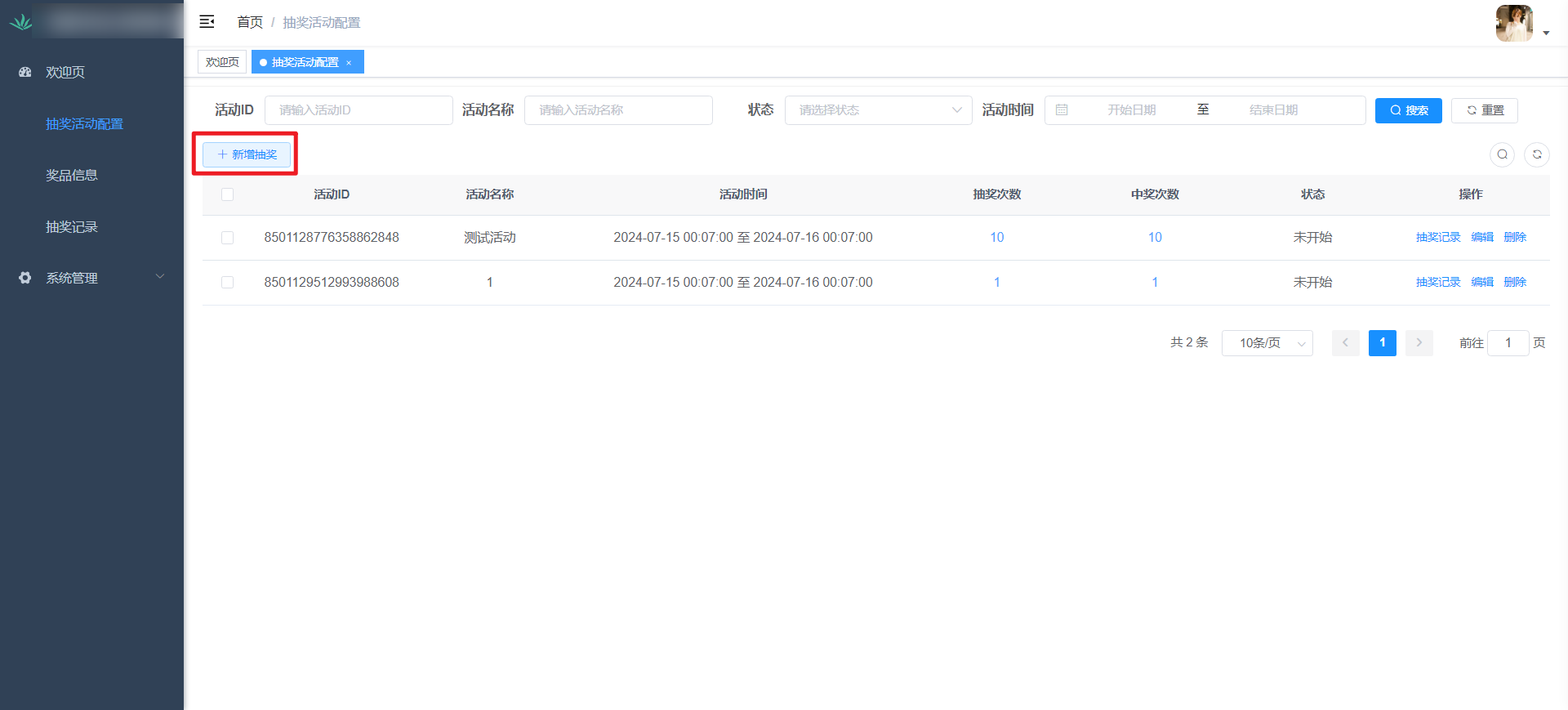Screen dimensions: 1568x710
Task: Open 奖品信息 in the sidebar
Action: (72, 176)
